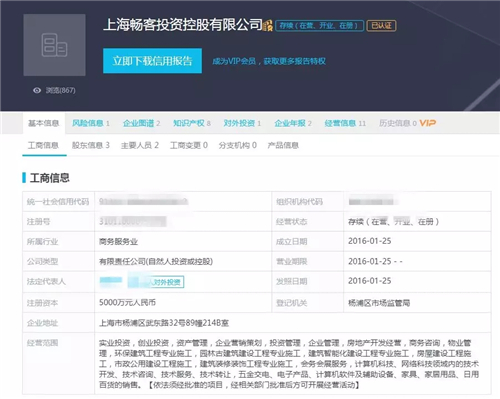Open the 分支机构 0 sub-tab
Screen dimensions: 500x399
238,145
